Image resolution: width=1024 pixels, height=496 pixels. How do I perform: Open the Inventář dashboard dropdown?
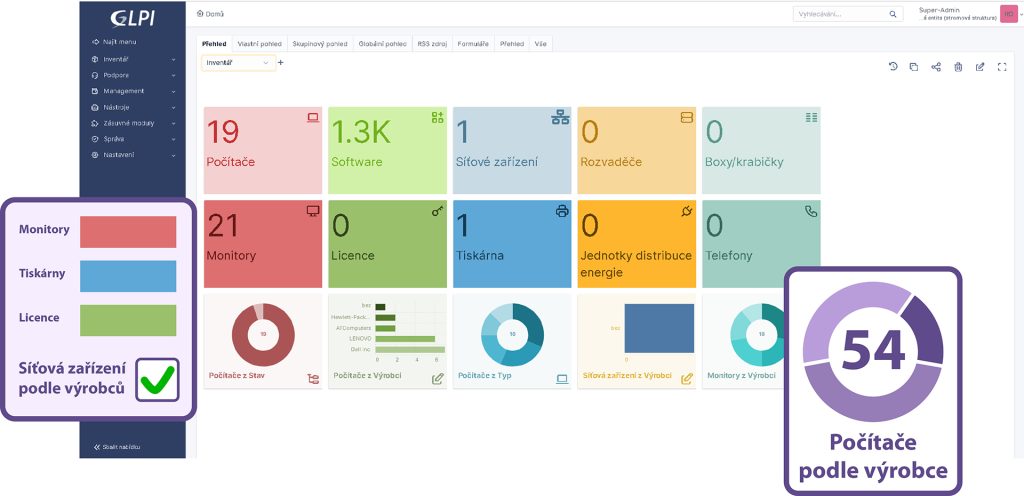point(238,63)
